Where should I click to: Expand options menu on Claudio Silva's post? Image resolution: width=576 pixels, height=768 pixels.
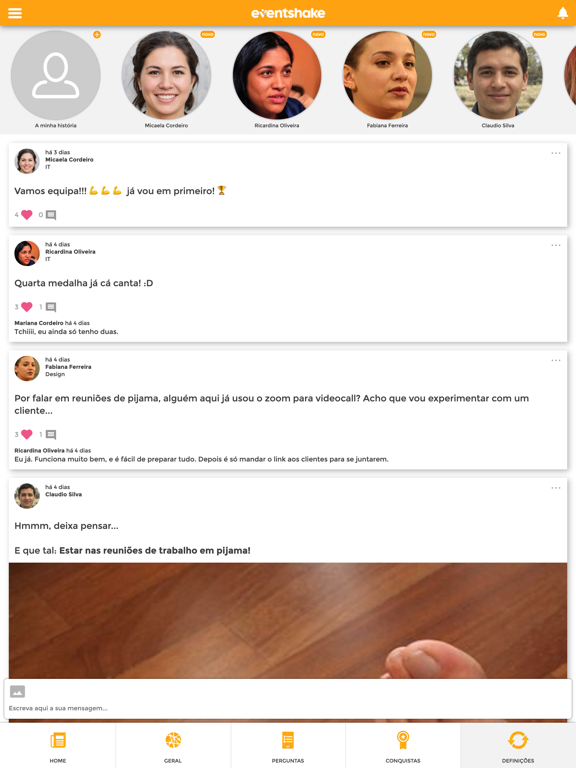click(x=555, y=488)
